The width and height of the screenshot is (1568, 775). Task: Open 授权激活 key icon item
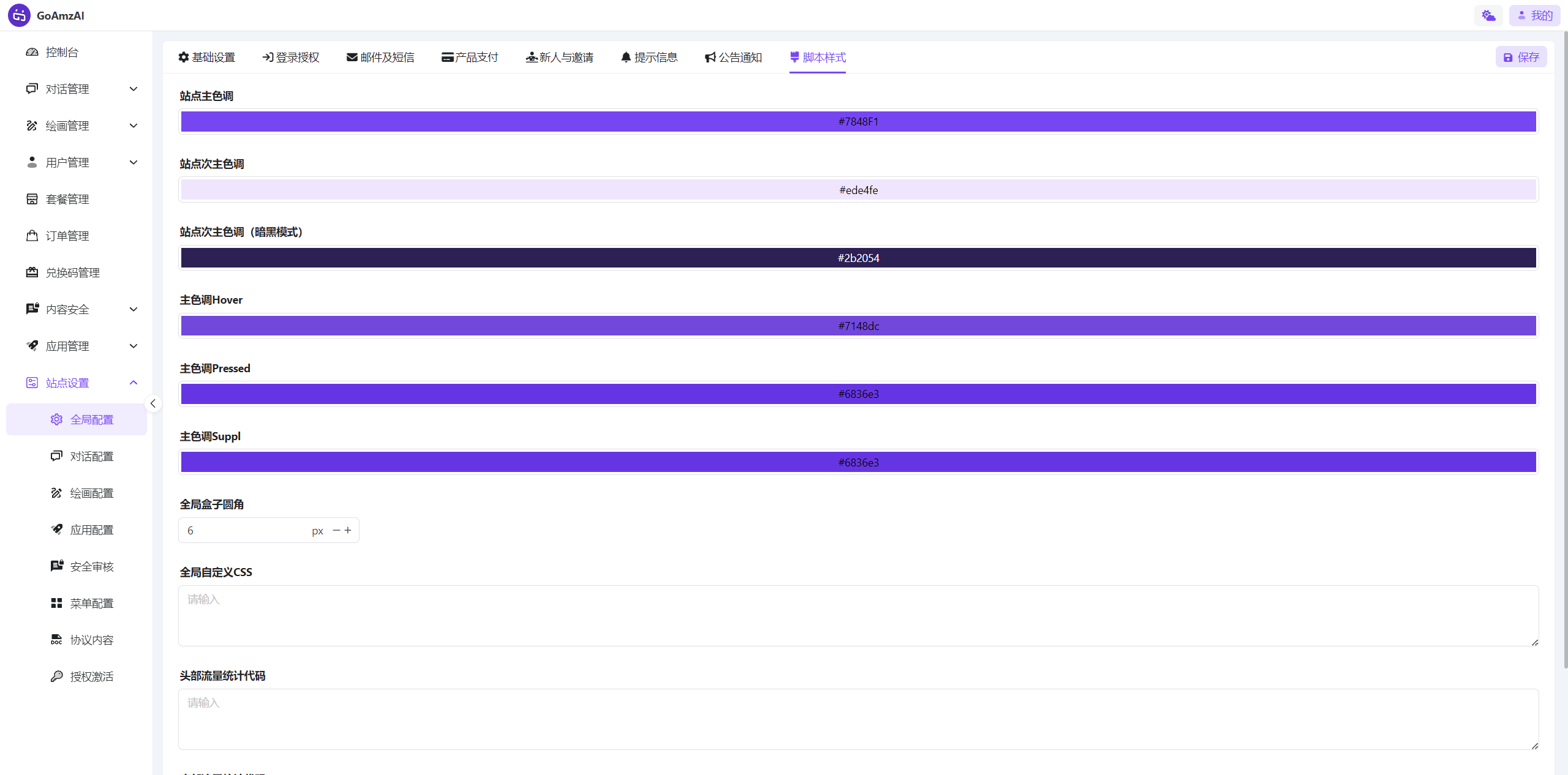91,676
